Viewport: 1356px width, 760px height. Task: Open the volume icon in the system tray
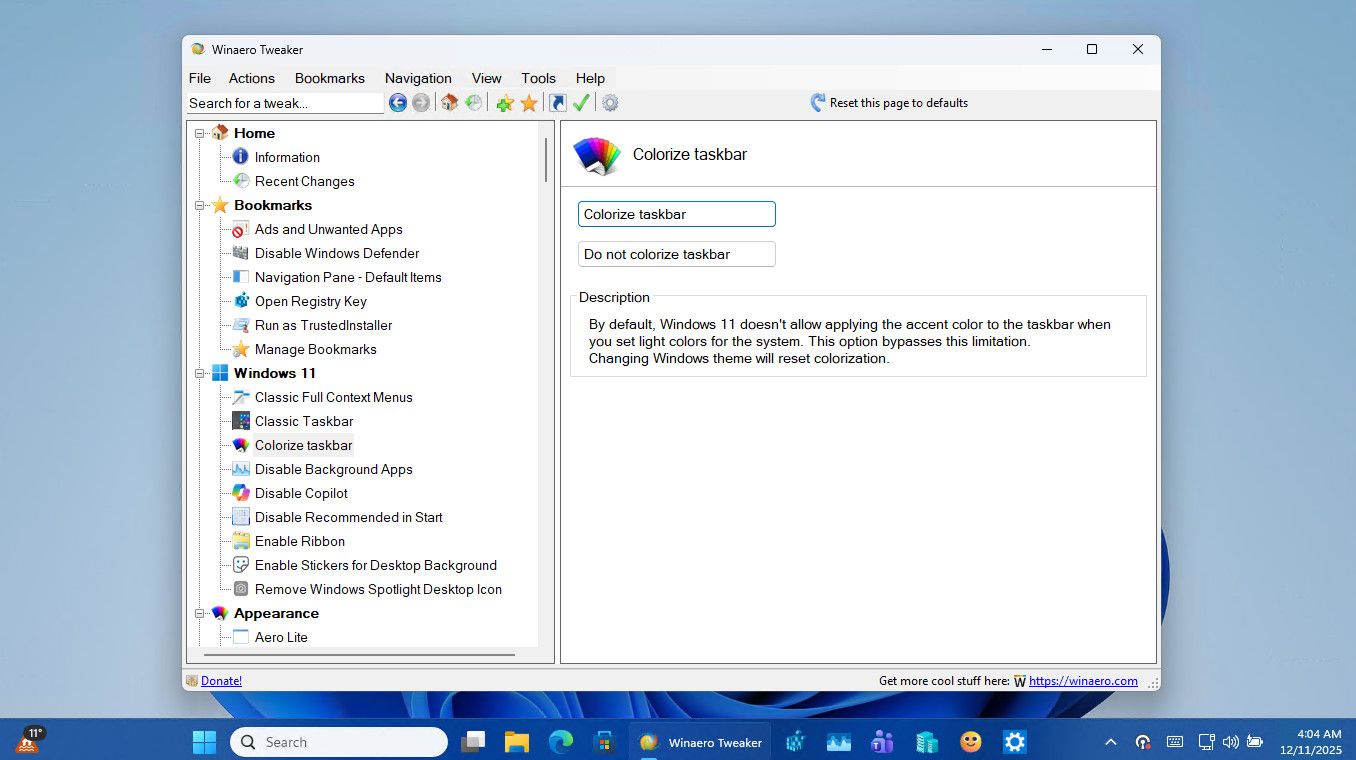[x=1230, y=742]
